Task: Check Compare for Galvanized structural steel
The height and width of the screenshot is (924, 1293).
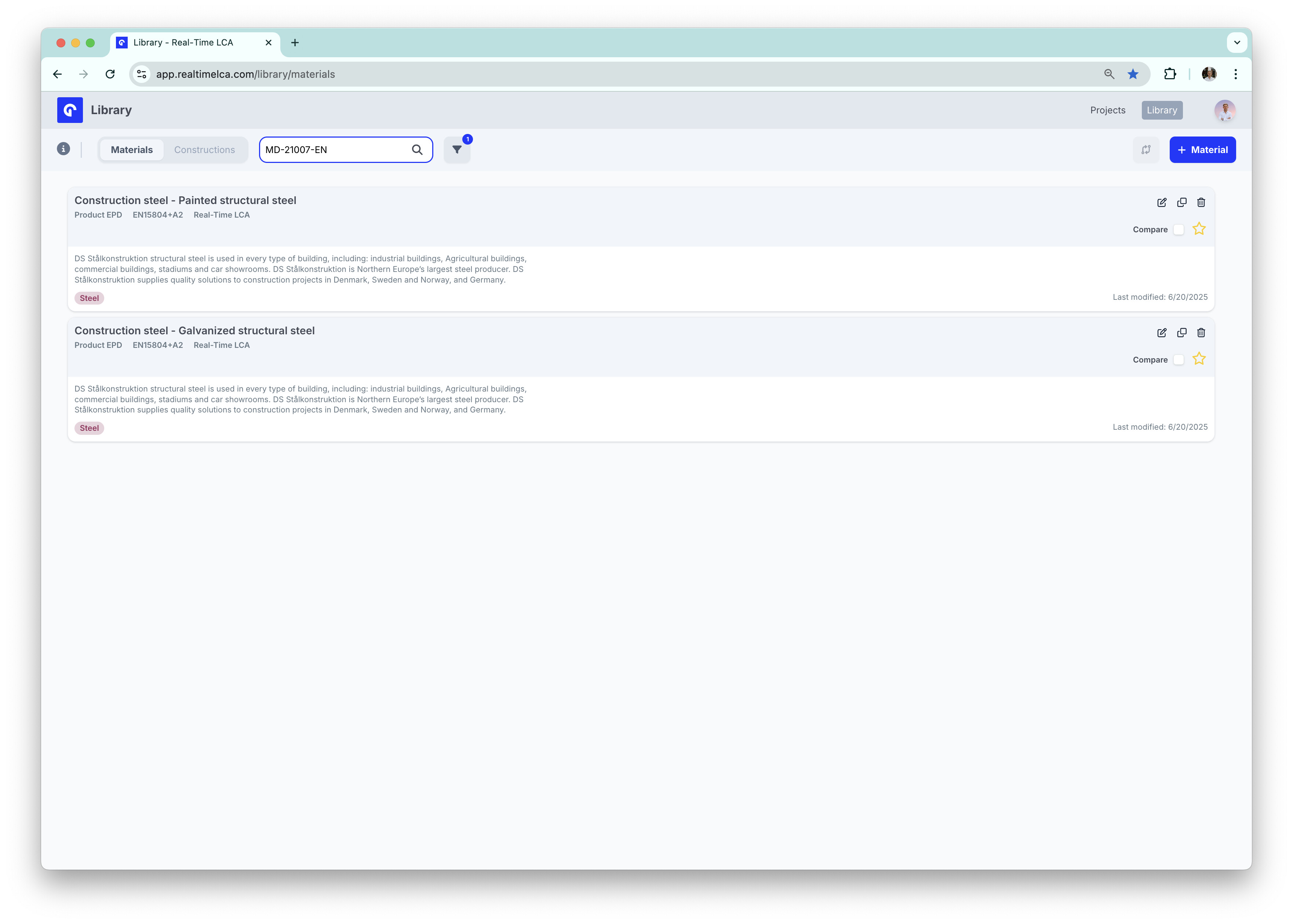Action: tap(1179, 360)
